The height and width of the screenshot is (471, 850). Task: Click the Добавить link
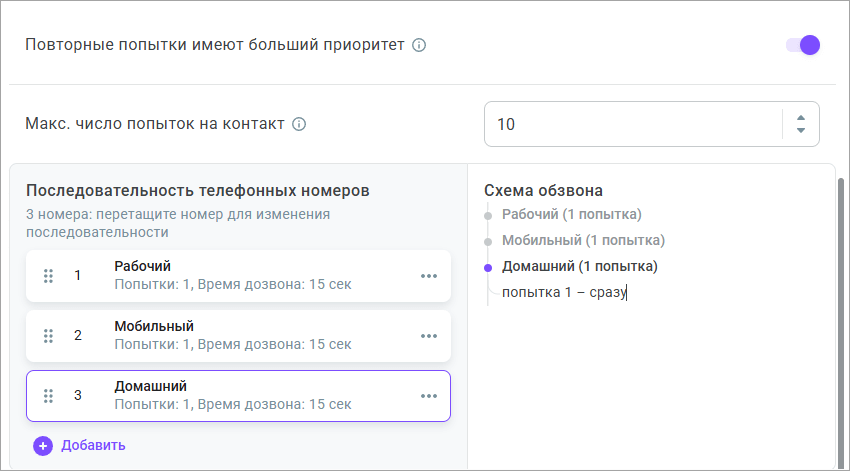tap(93, 446)
